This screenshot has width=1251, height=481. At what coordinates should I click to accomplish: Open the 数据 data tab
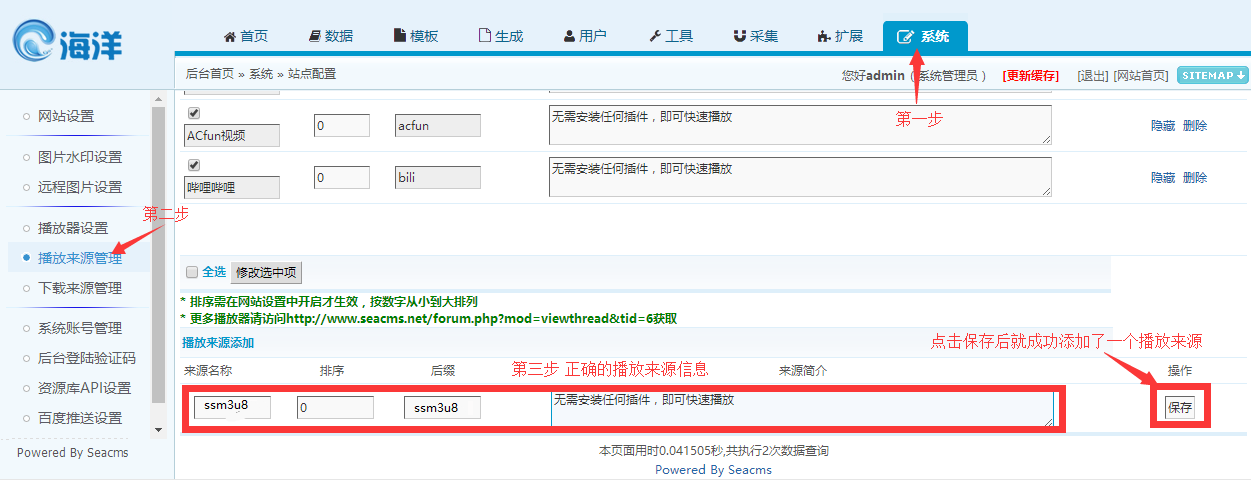pyautogui.click(x=330, y=36)
